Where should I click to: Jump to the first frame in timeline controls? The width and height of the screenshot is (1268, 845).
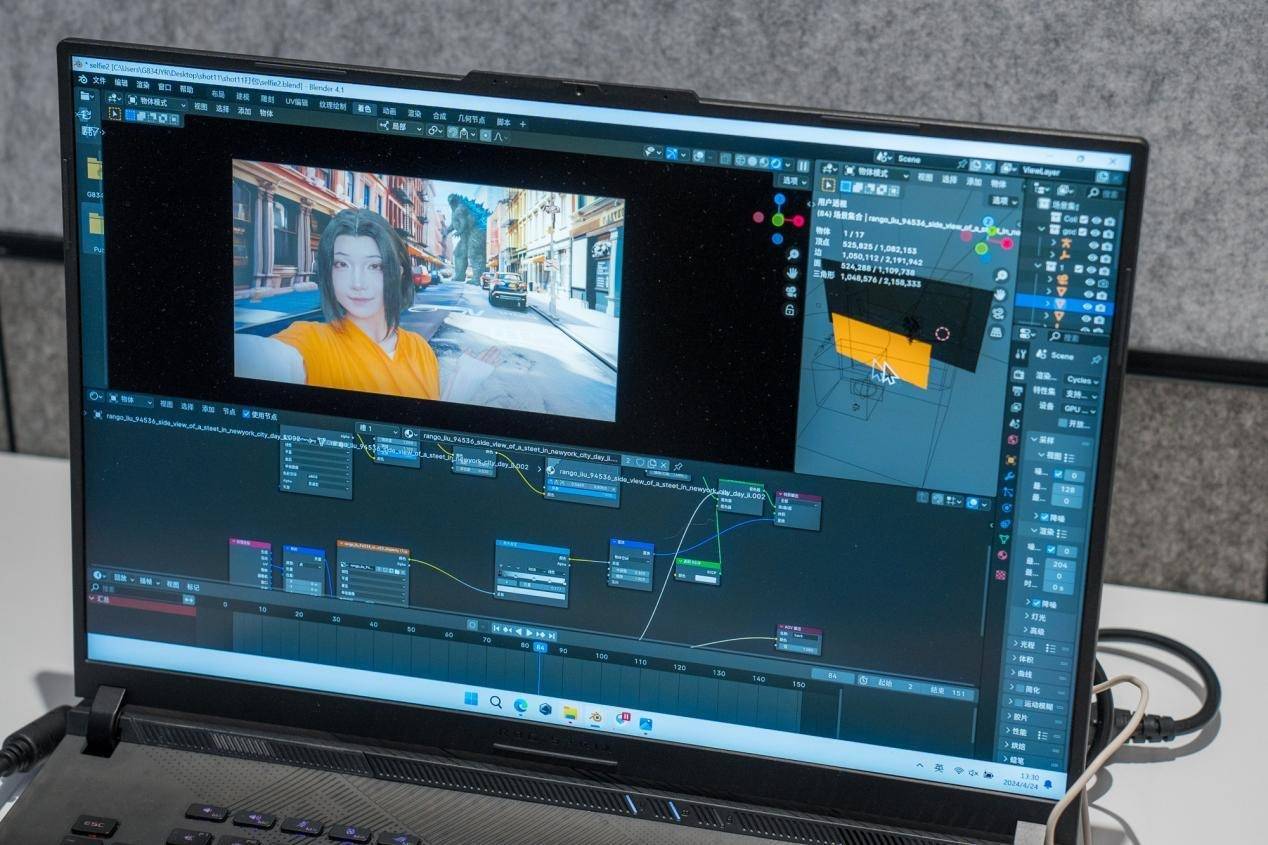click(x=496, y=629)
